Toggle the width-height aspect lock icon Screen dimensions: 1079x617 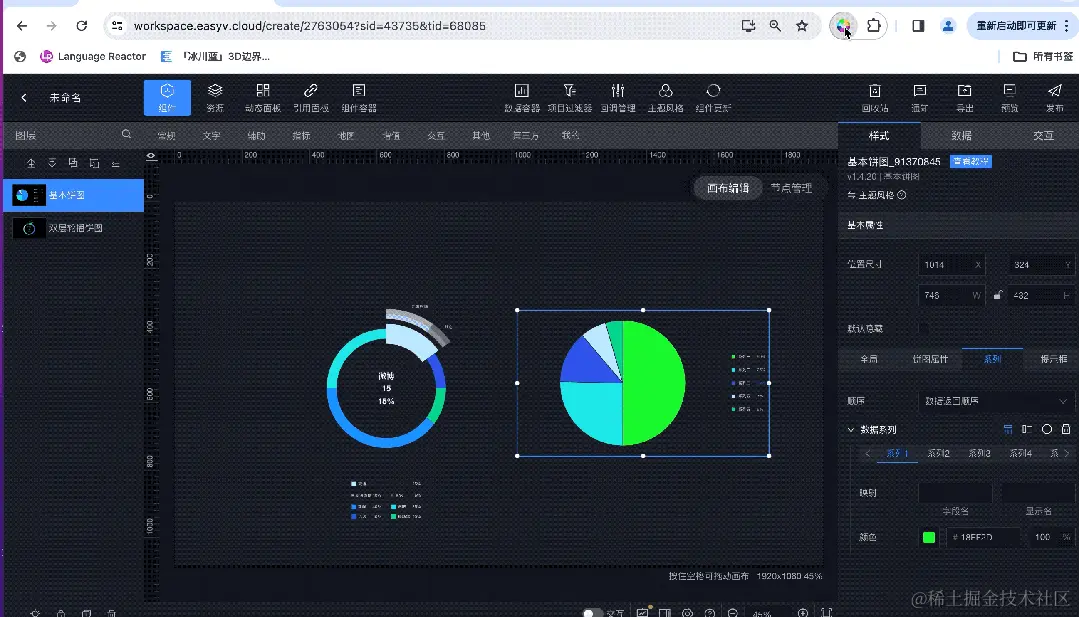click(997, 295)
